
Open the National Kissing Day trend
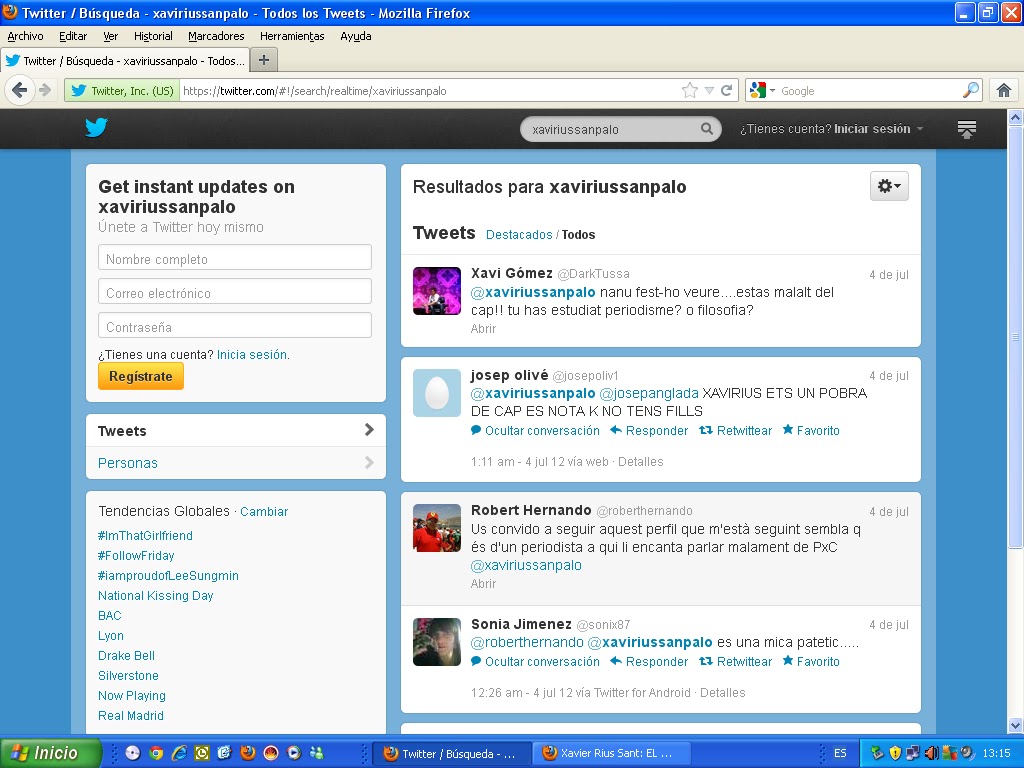(x=155, y=596)
